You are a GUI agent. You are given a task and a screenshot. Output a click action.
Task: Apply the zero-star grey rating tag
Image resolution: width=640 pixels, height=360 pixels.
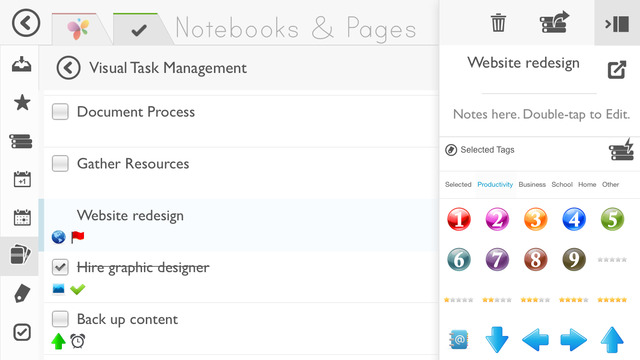point(612,260)
